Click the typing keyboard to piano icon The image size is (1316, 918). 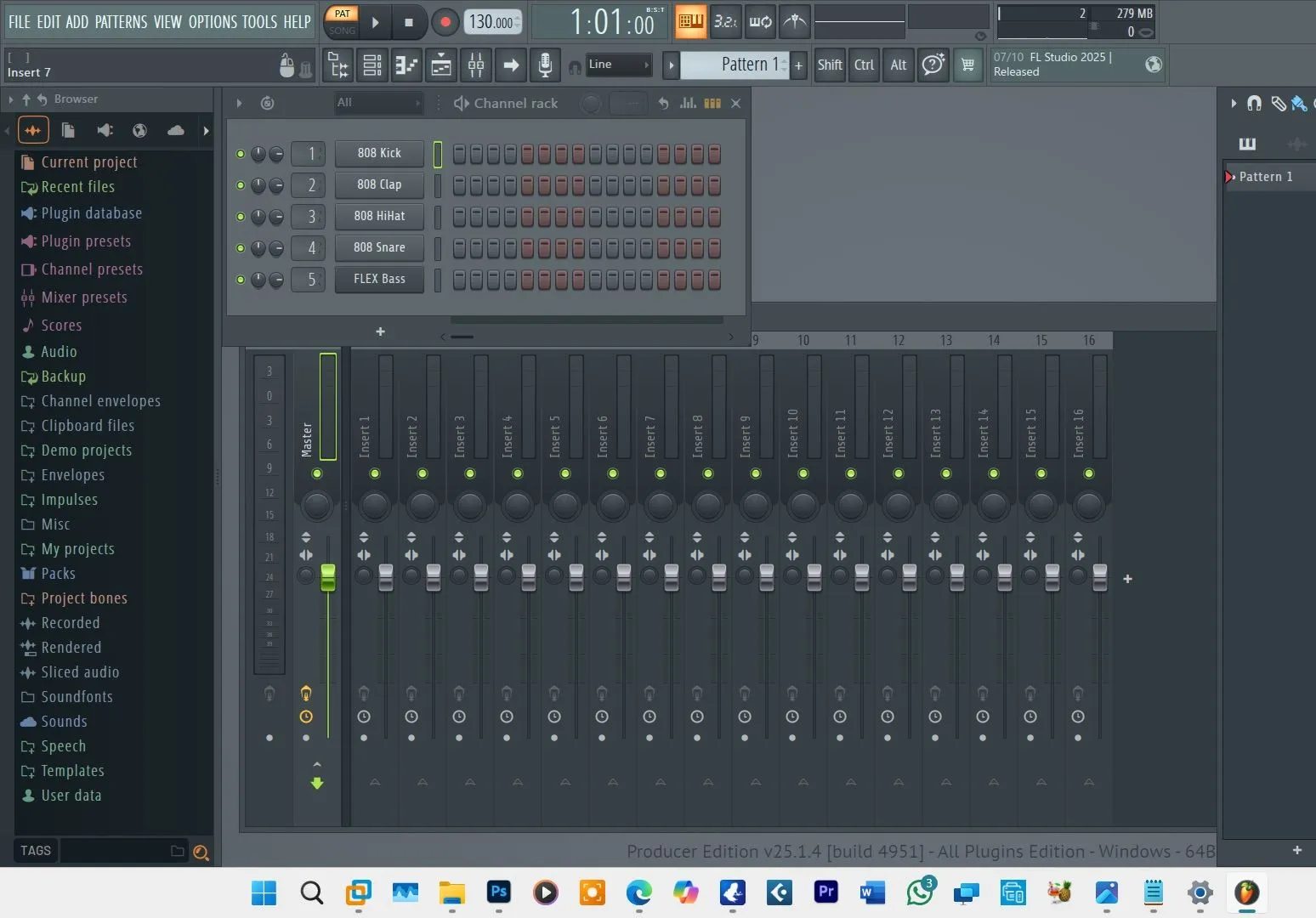690,21
